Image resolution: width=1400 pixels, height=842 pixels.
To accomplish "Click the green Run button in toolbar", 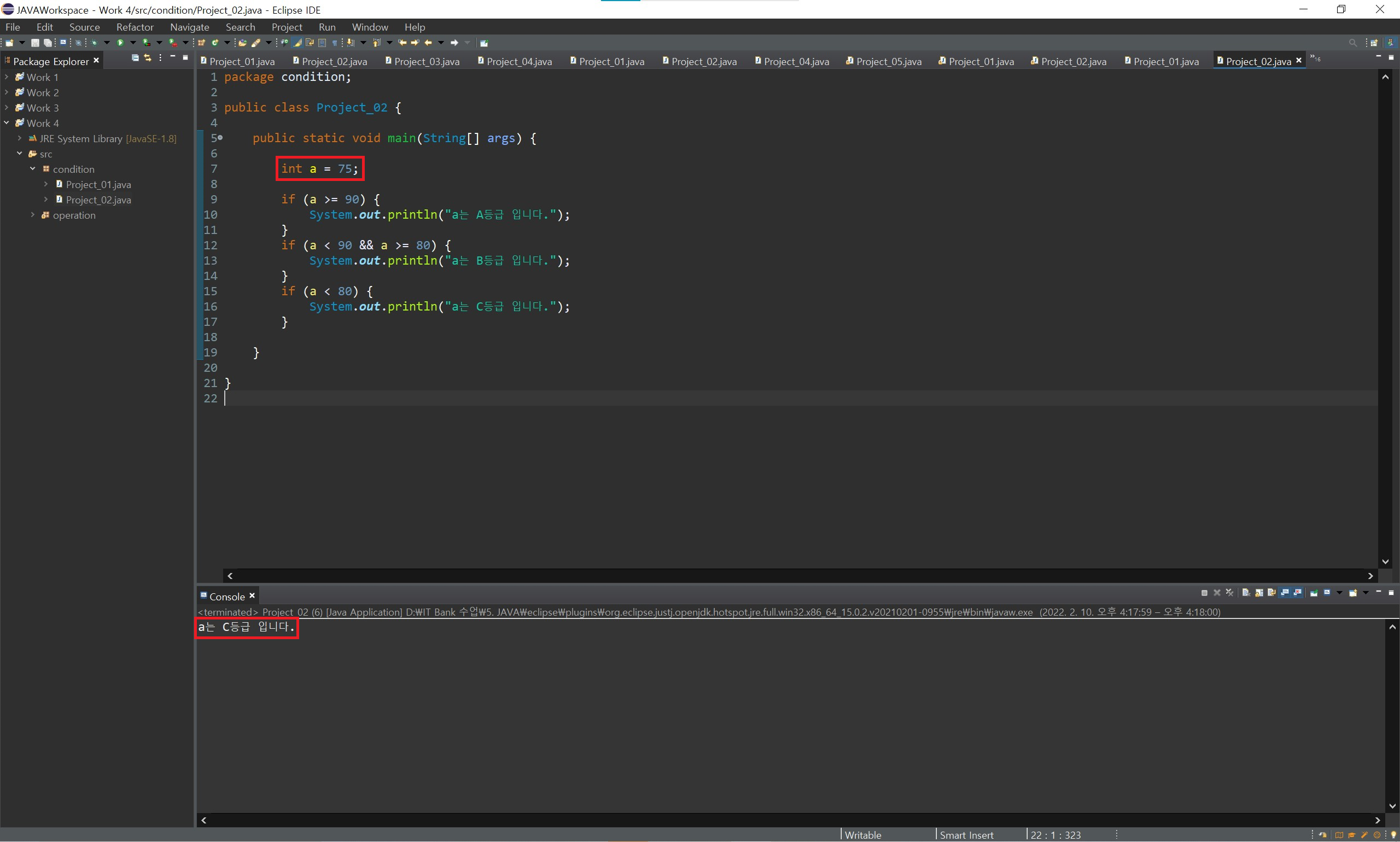I will pos(120,43).
